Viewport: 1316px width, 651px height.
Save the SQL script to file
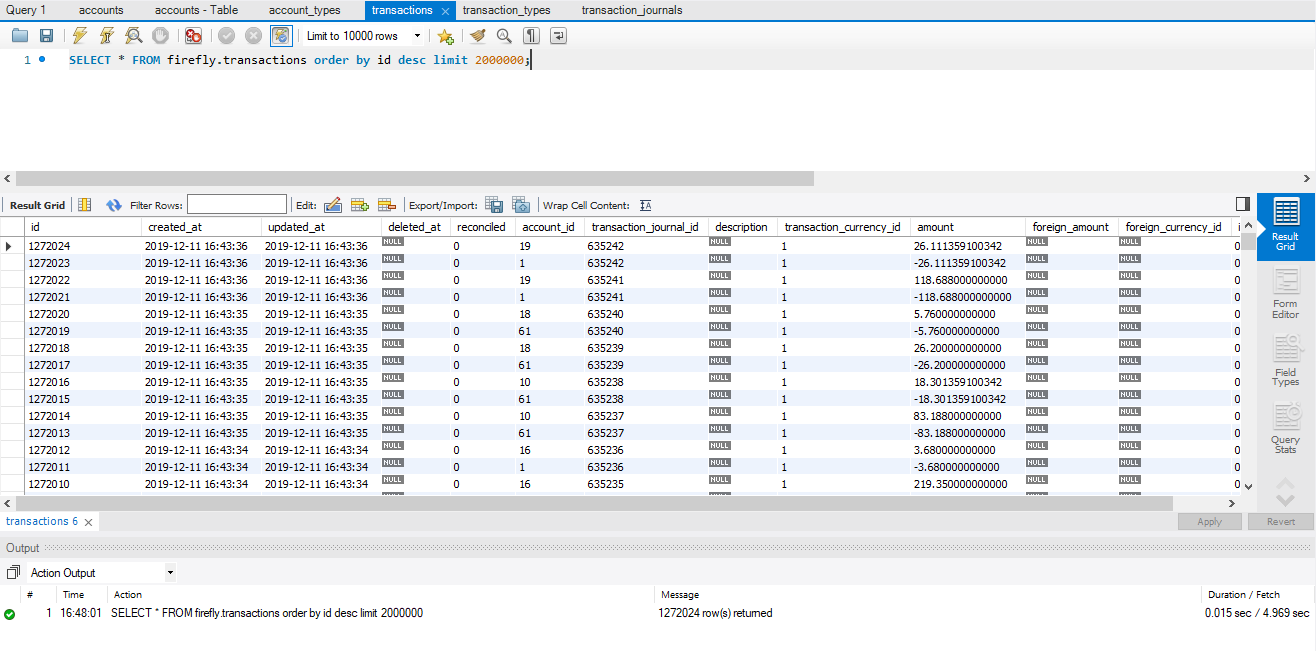46,36
